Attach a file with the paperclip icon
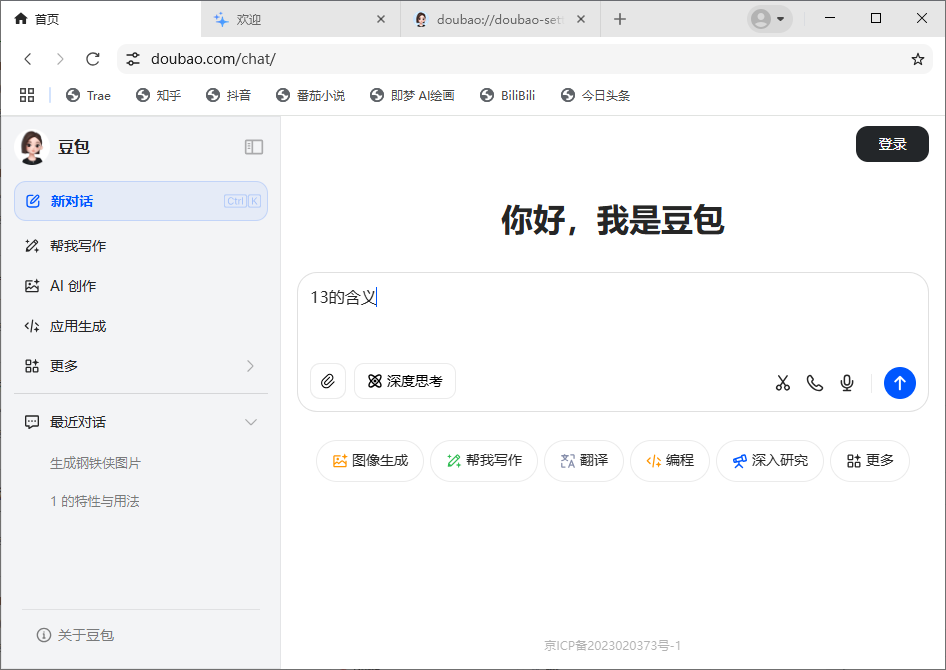946x670 pixels. tap(328, 381)
